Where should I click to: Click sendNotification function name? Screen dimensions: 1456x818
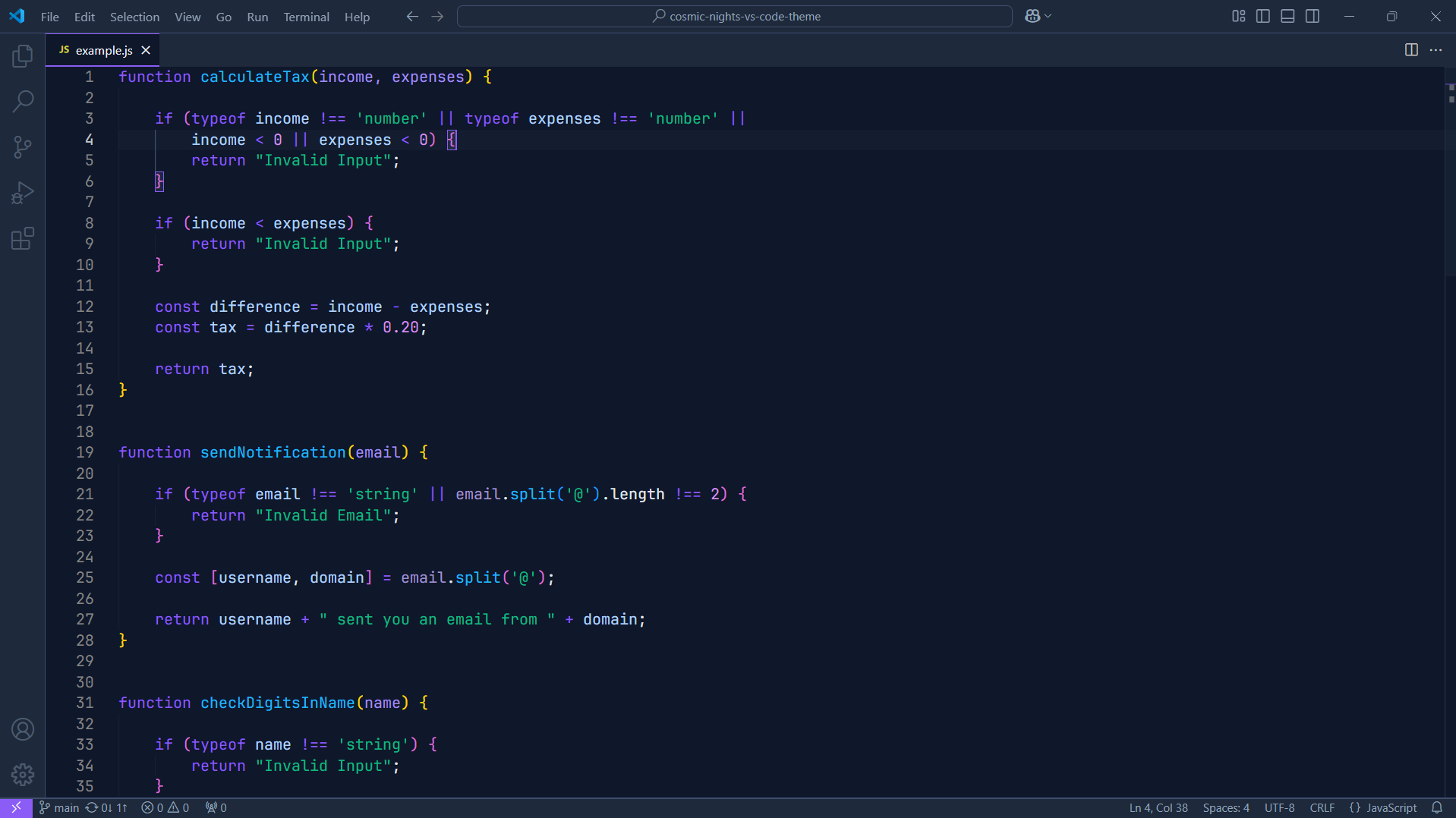[x=273, y=452]
